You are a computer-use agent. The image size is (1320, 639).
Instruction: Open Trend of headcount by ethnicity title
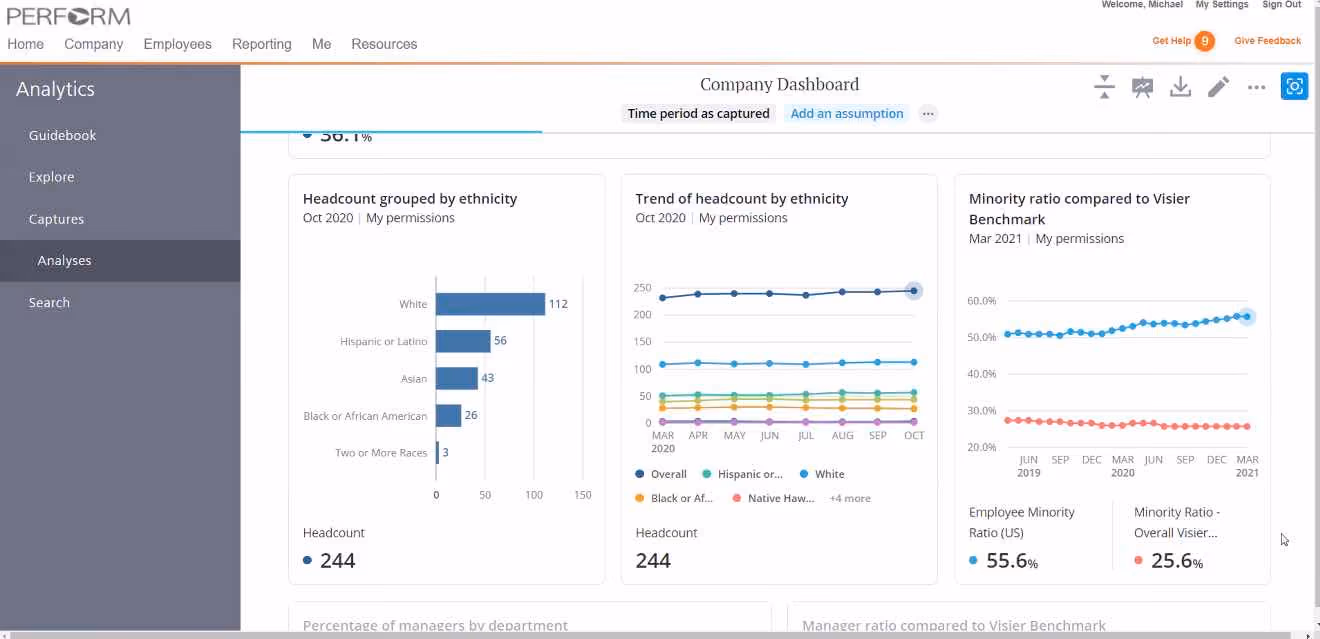[742, 198]
